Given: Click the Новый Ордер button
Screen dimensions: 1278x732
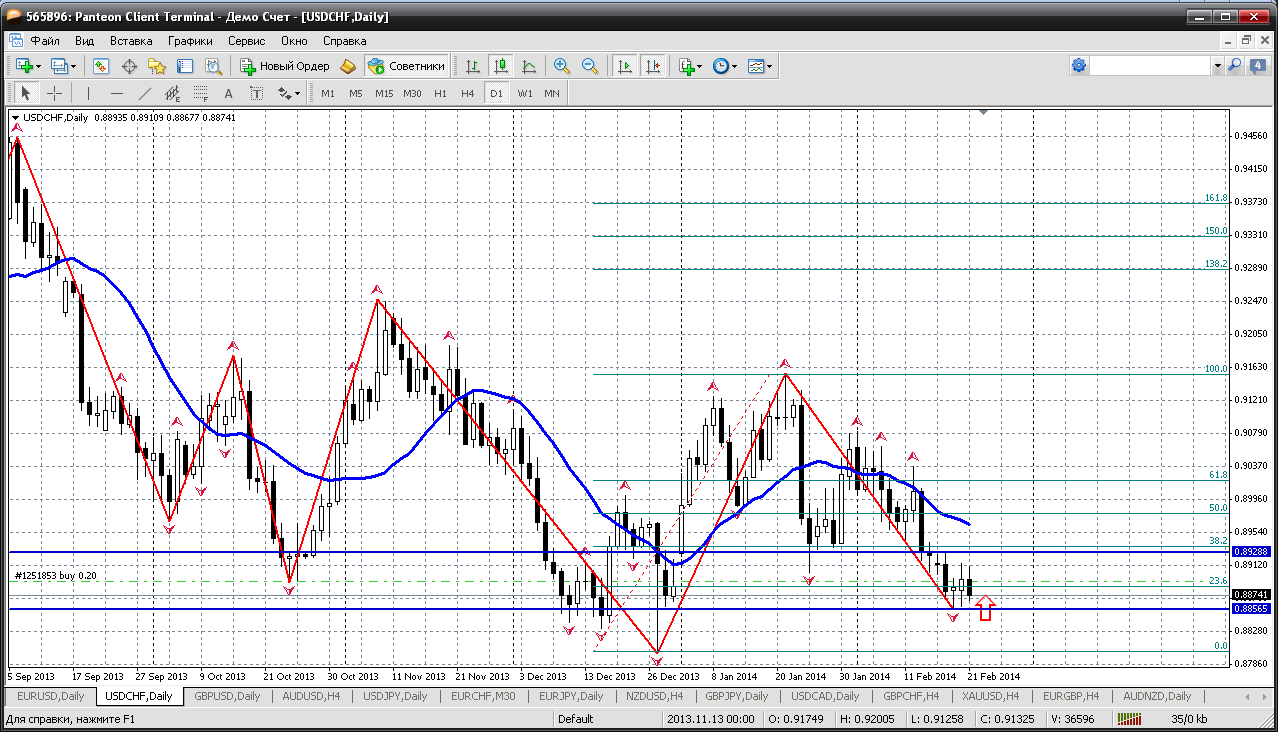Looking at the screenshot, I should (285, 66).
